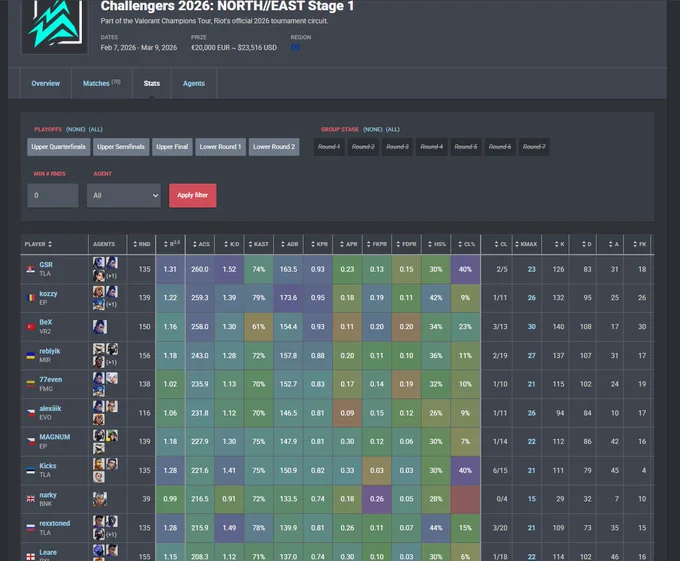Click the Min # Rnds input field

tap(53, 196)
